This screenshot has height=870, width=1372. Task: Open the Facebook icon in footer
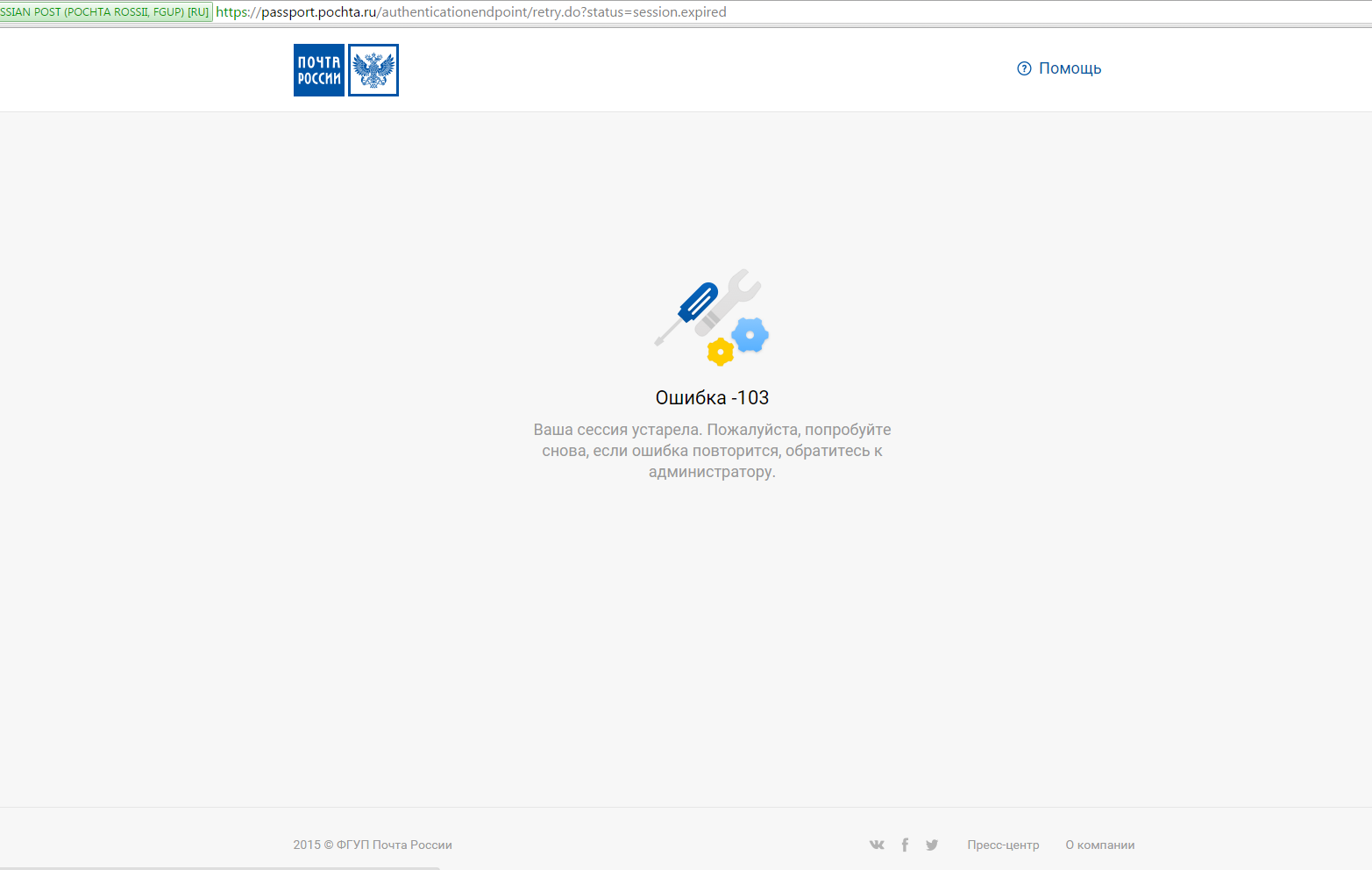pos(905,845)
